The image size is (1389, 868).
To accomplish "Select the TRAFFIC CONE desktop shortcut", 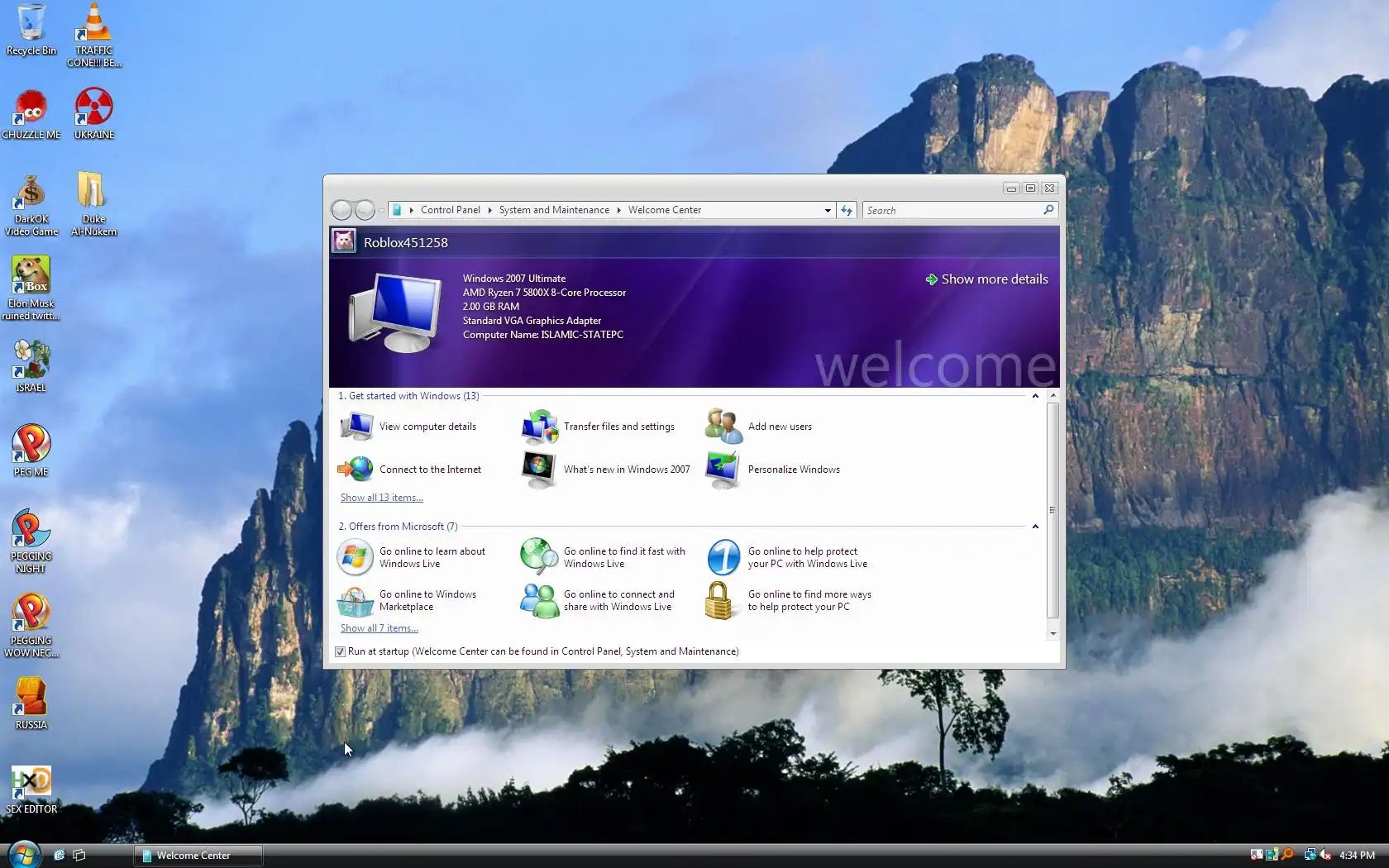I will click(94, 35).
